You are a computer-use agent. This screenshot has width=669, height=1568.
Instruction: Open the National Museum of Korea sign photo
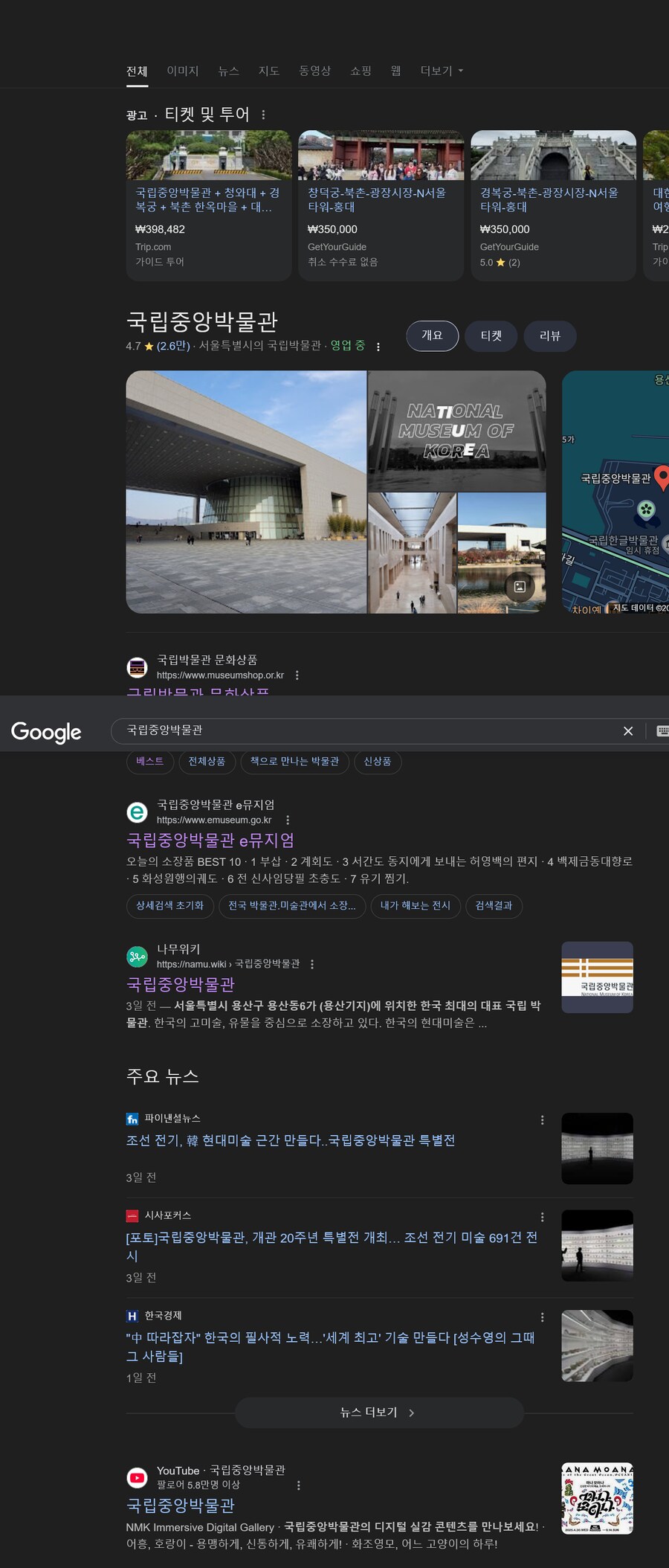click(x=456, y=431)
